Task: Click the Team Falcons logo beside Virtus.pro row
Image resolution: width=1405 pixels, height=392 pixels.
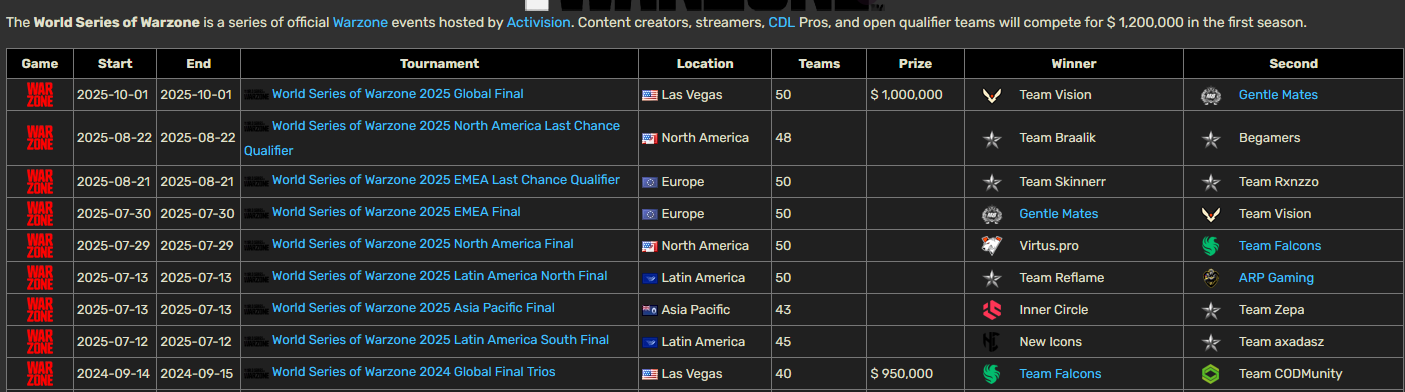Action: tap(1211, 246)
